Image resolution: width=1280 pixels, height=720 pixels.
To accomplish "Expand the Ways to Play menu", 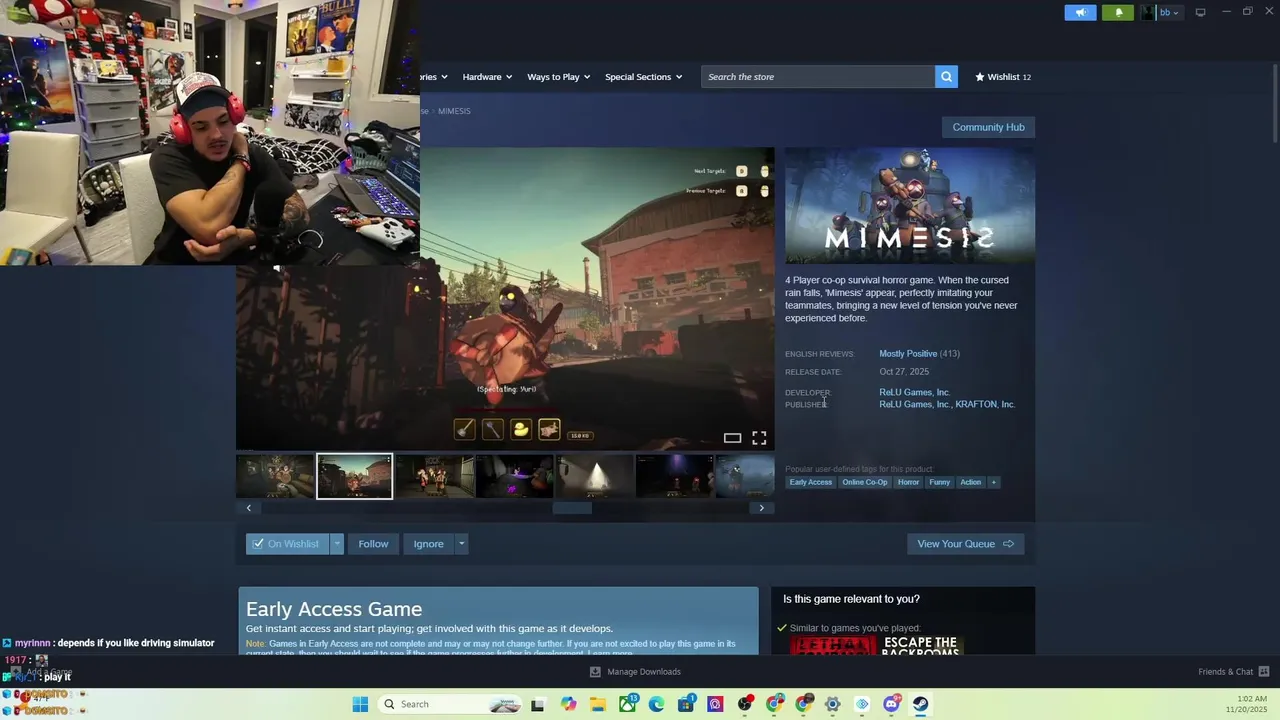I will 558,77.
